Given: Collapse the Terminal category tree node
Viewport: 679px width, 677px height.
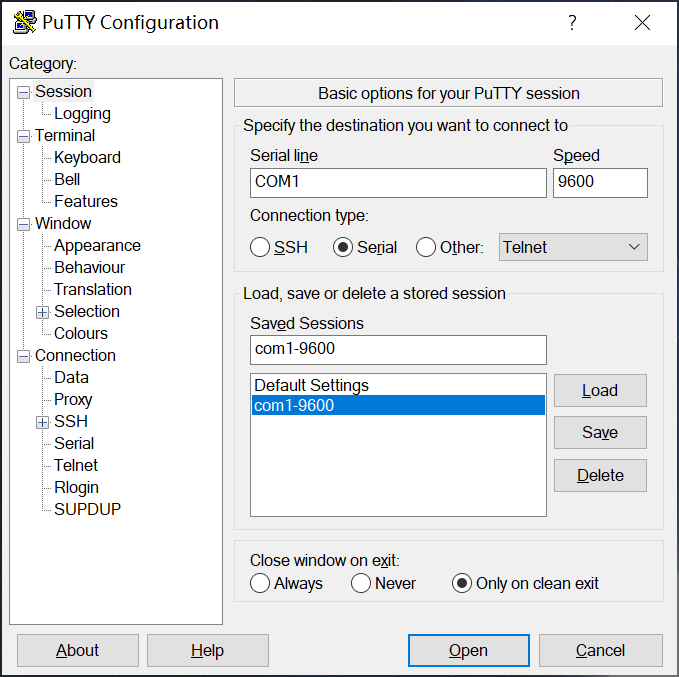Looking at the screenshot, I should 24,136.
